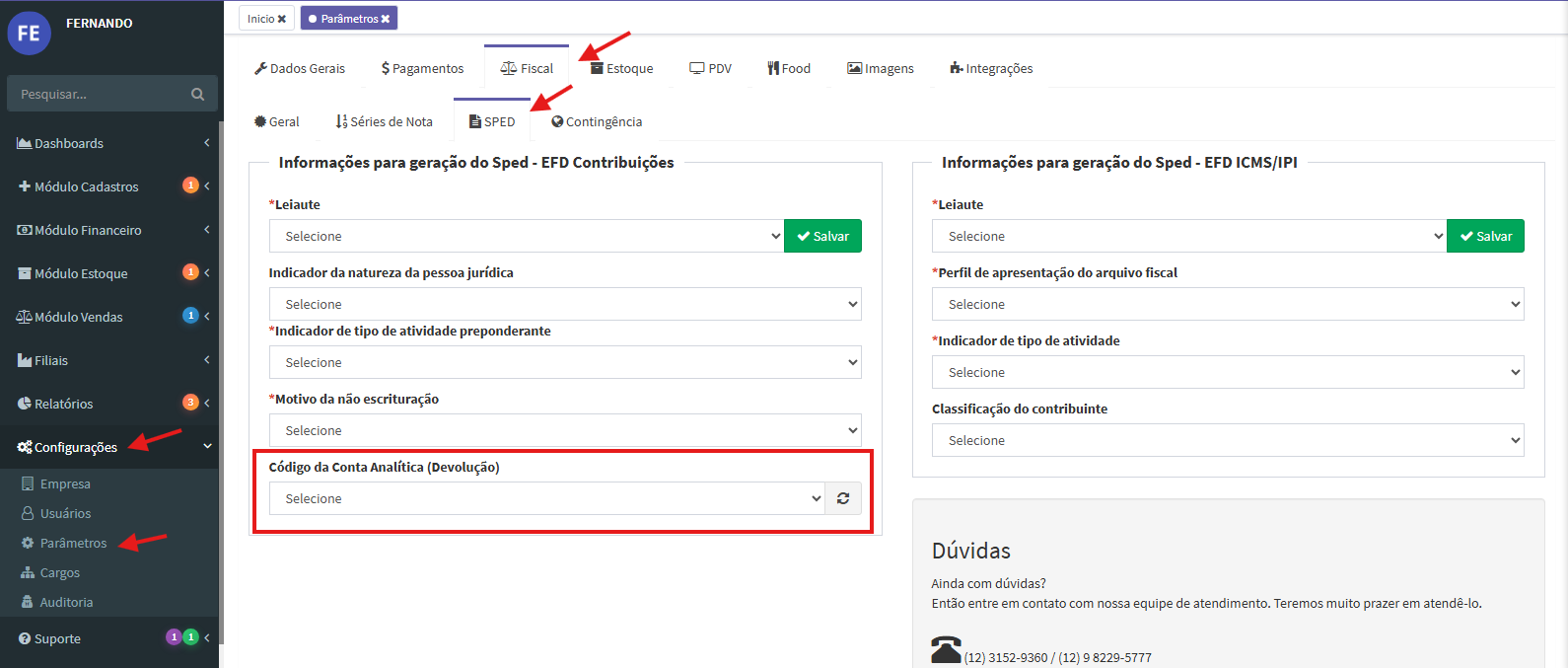
Task: Click Salvar in EFD Contribuições section
Action: tap(822, 236)
